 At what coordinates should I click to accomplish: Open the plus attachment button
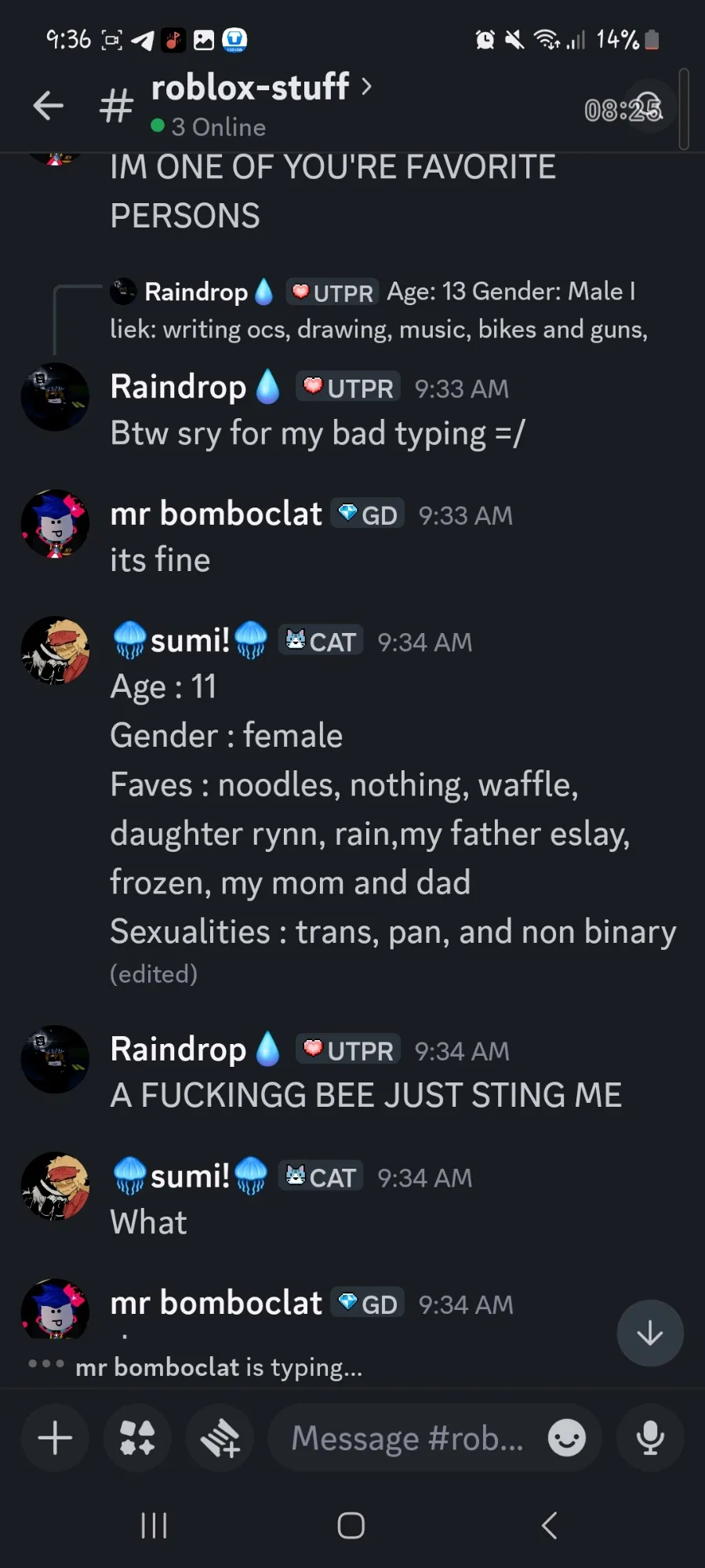point(55,1438)
